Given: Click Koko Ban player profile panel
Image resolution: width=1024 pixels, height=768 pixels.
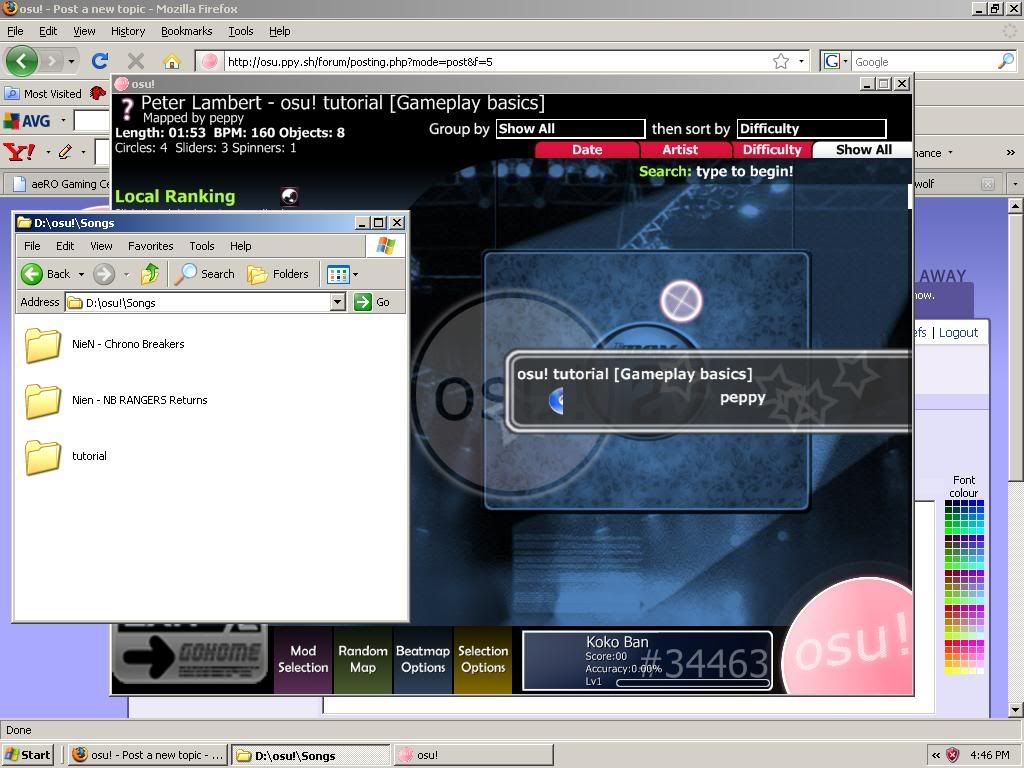Looking at the screenshot, I should coord(647,660).
